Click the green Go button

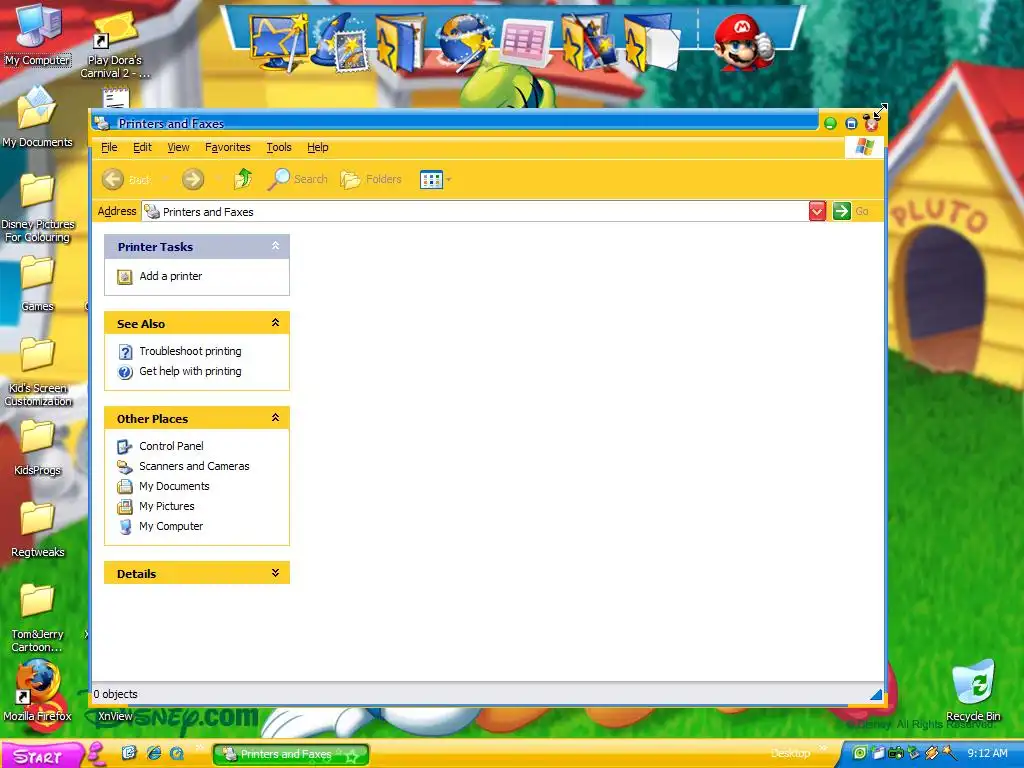851,211
